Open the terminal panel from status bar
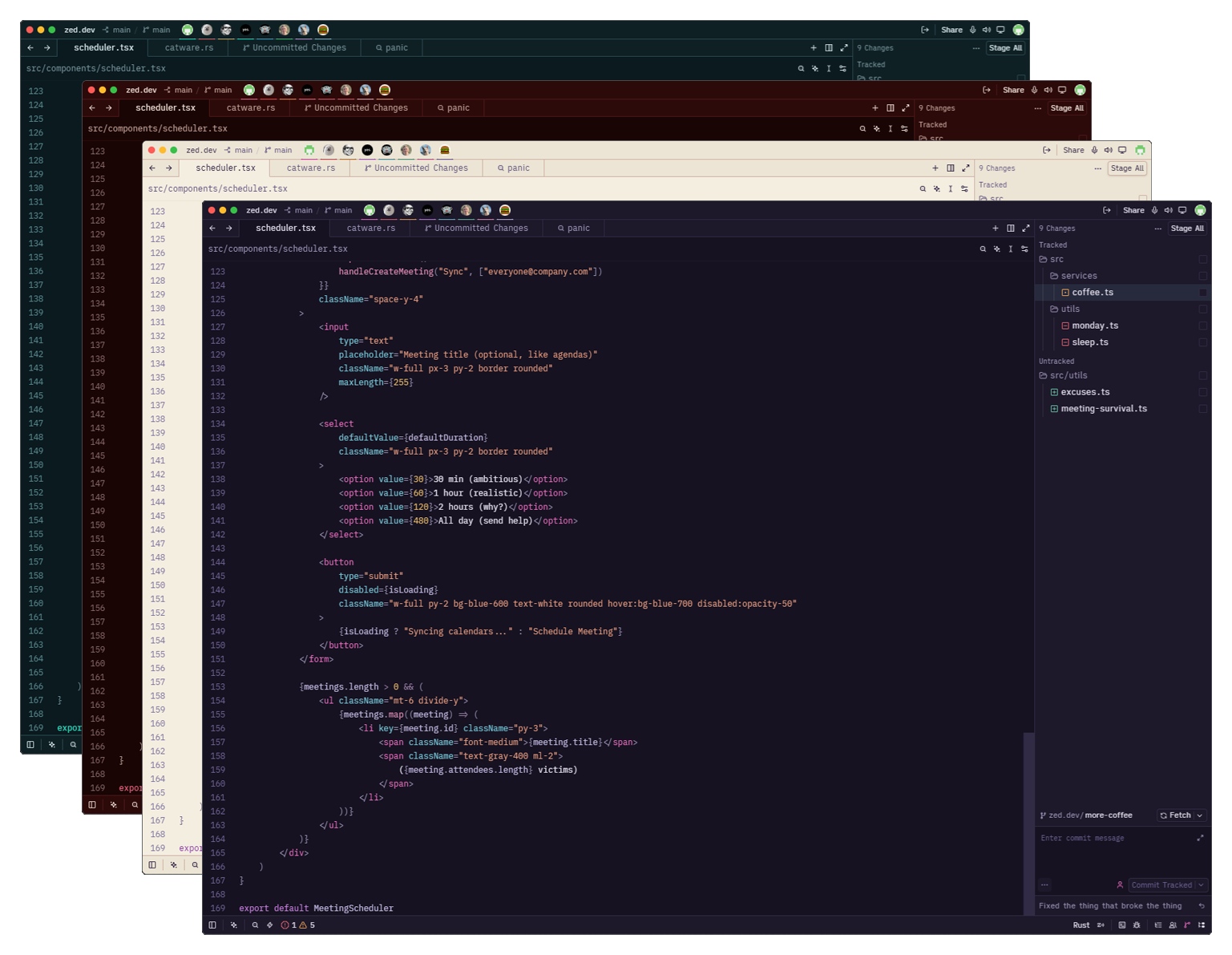 tap(1122, 925)
